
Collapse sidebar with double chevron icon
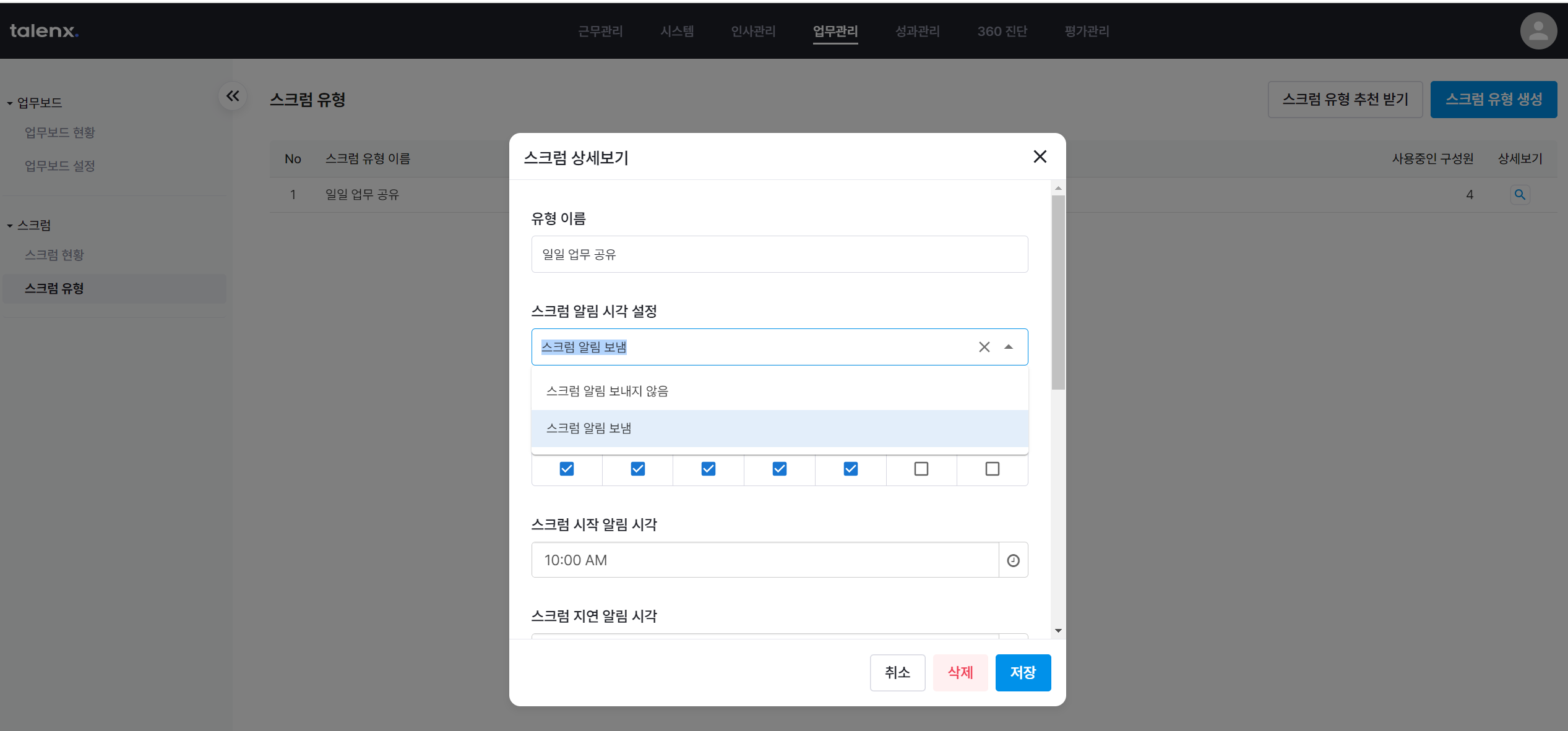click(x=233, y=96)
